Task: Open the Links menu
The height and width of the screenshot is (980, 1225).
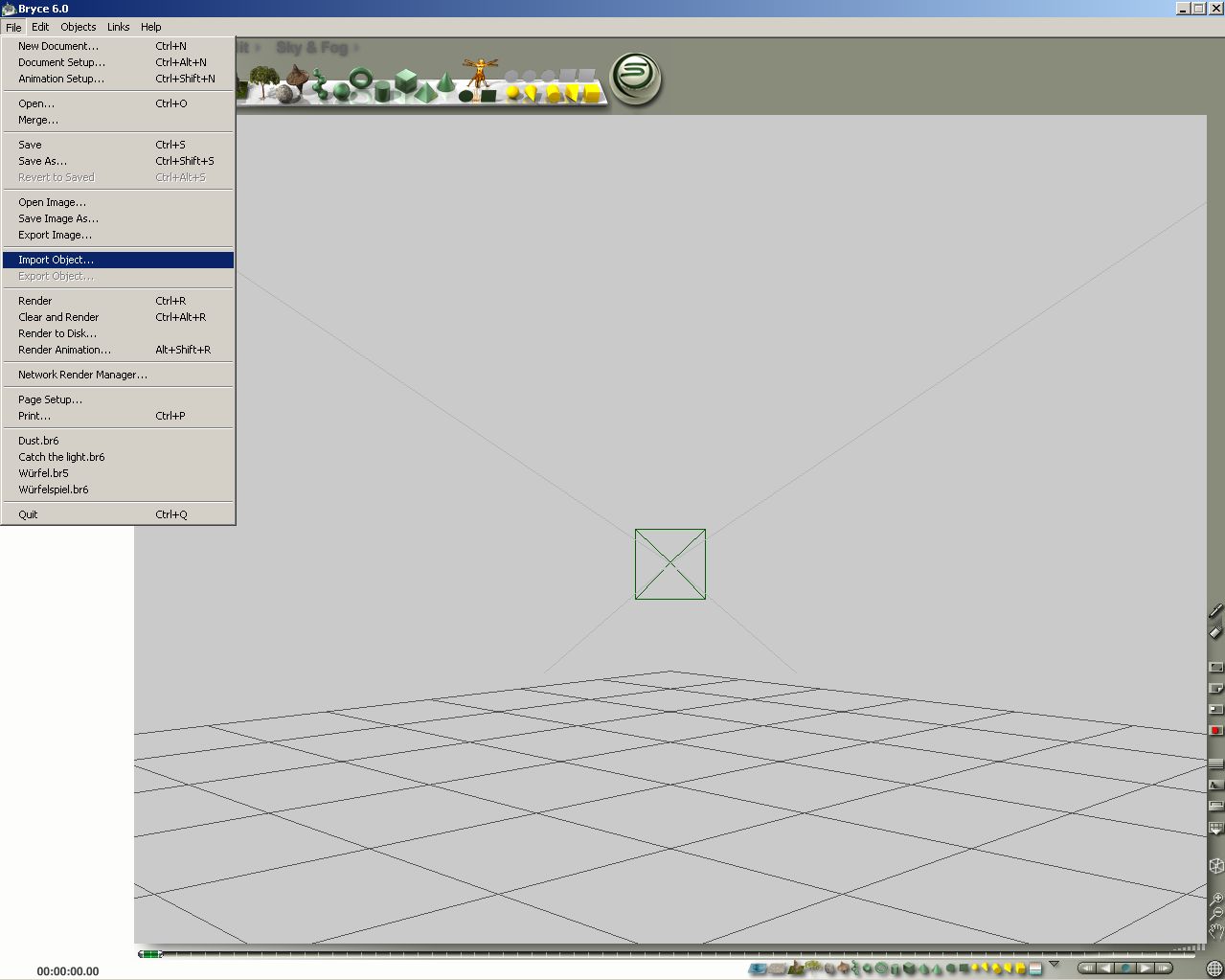Action: 119,27
